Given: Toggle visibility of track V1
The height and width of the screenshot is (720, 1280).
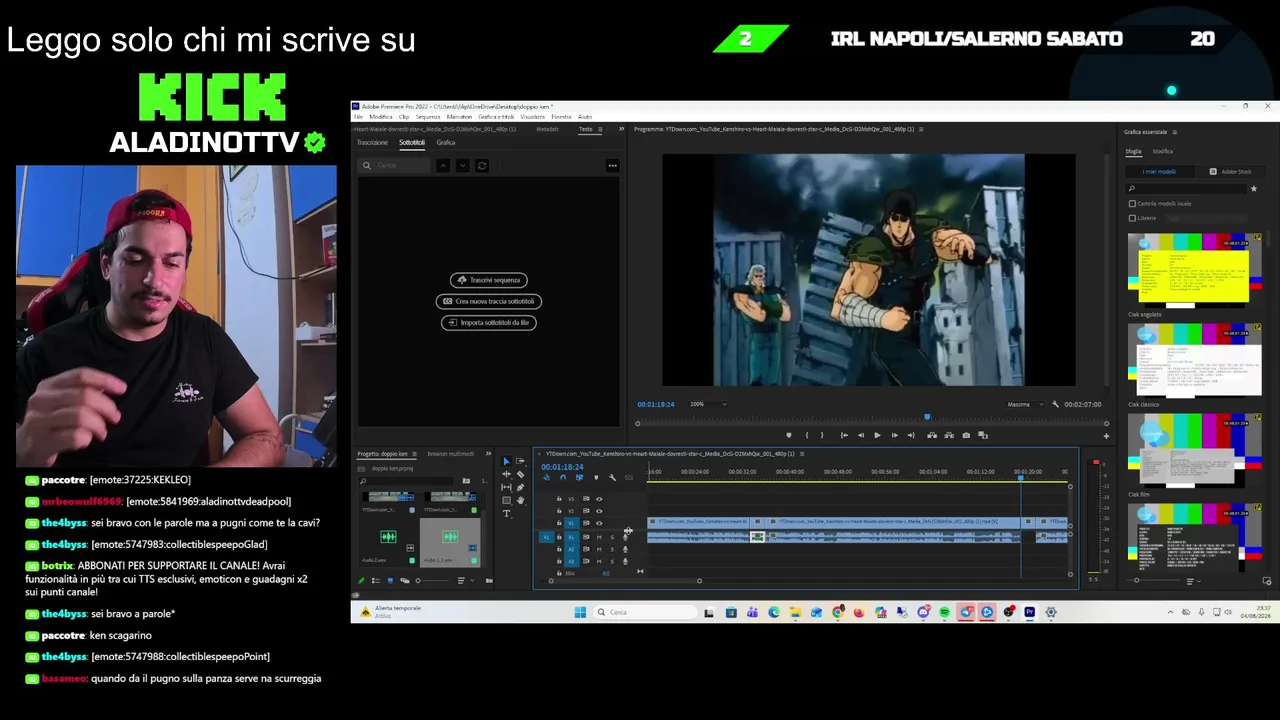Looking at the screenshot, I should point(599,523).
